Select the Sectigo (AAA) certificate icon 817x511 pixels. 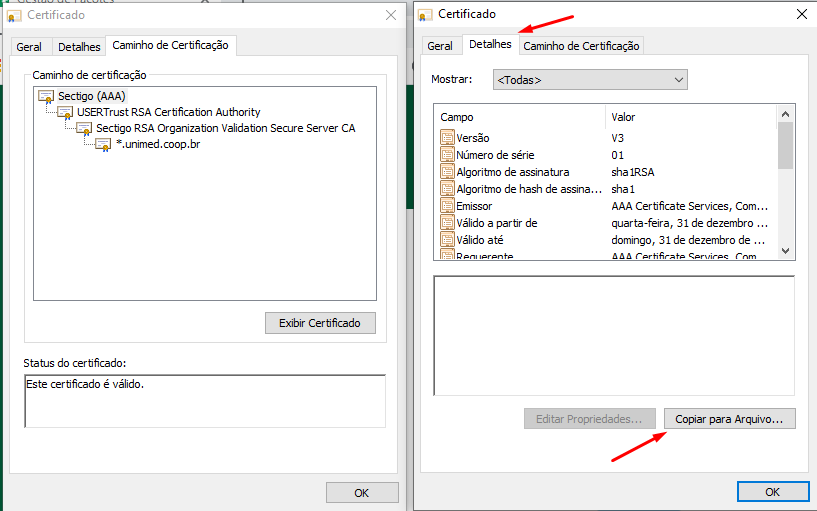pos(46,96)
